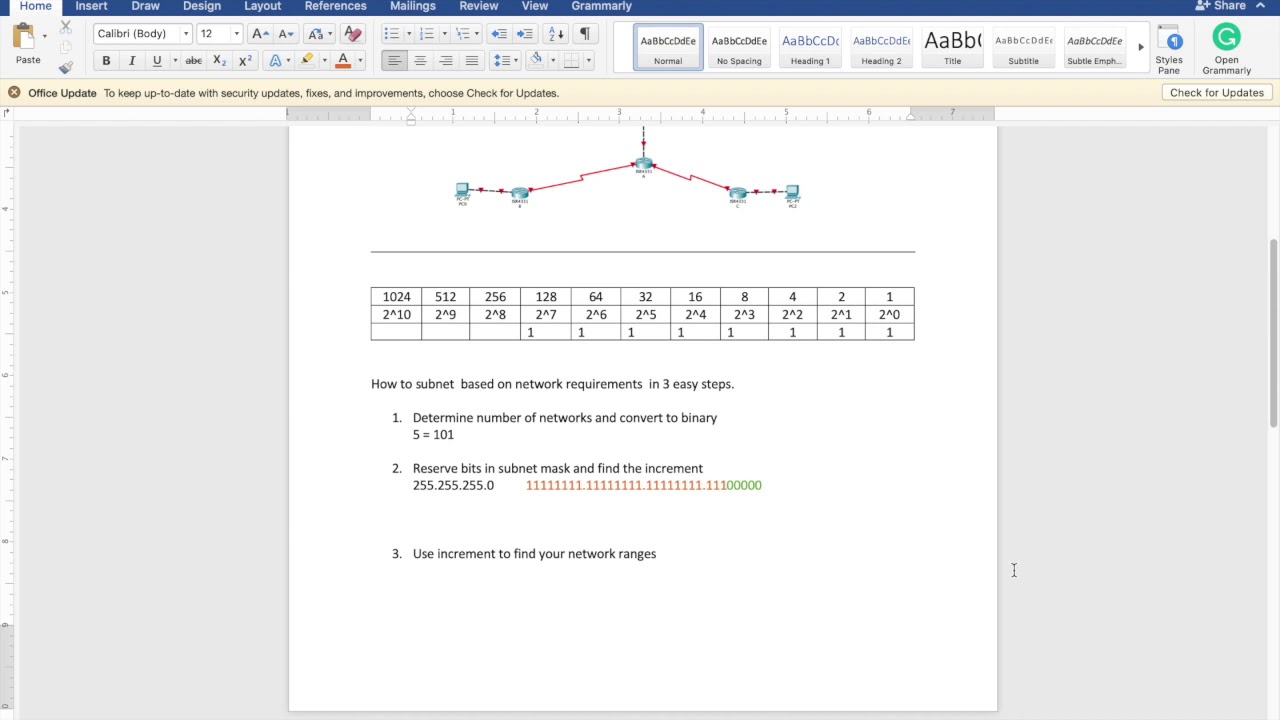
Task: Switch to the Design tab
Action: pos(202,6)
